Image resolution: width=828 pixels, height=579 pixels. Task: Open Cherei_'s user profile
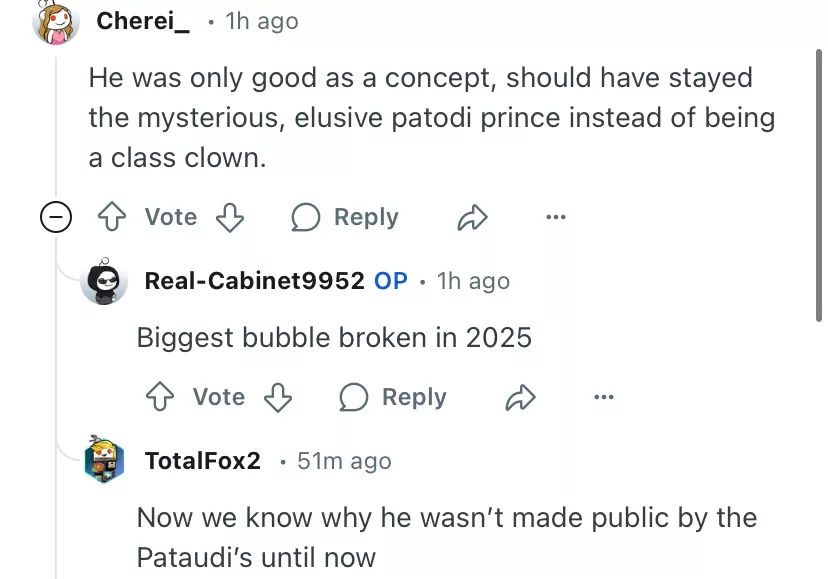pos(143,20)
